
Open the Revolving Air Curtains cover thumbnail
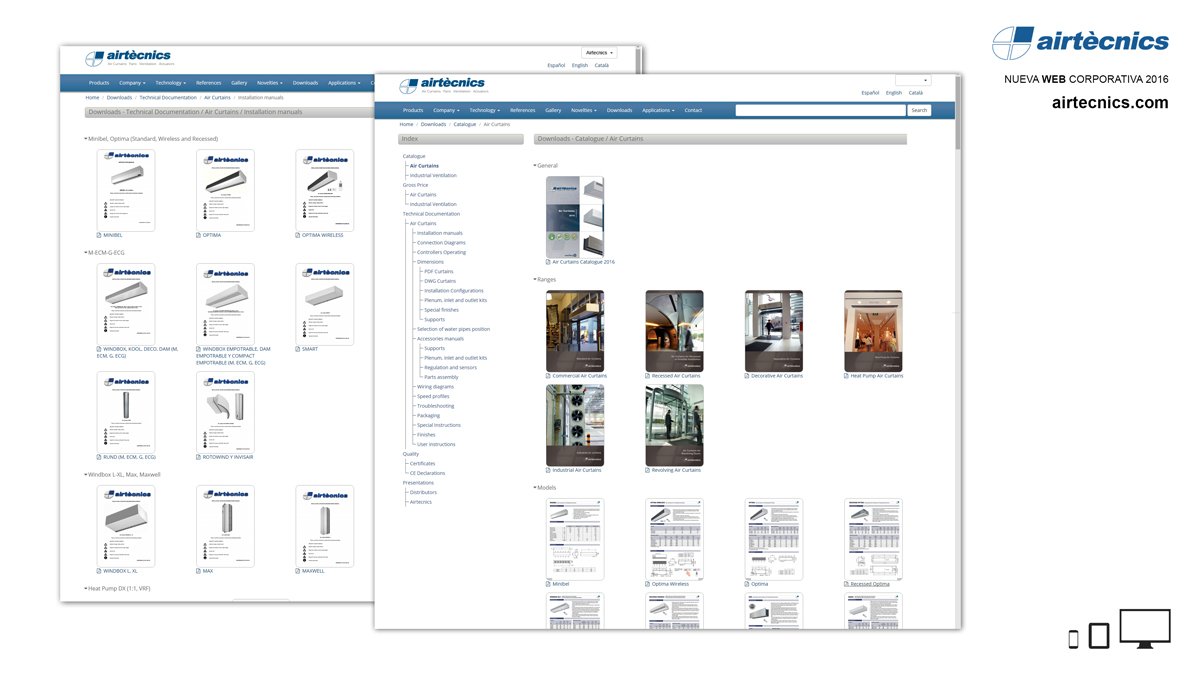tap(674, 425)
